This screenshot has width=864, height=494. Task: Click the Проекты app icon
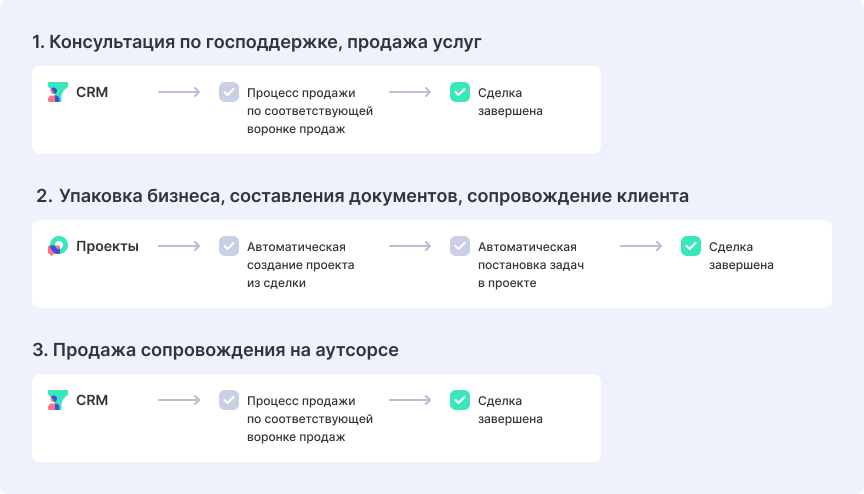pyautogui.click(x=57, y=247)
